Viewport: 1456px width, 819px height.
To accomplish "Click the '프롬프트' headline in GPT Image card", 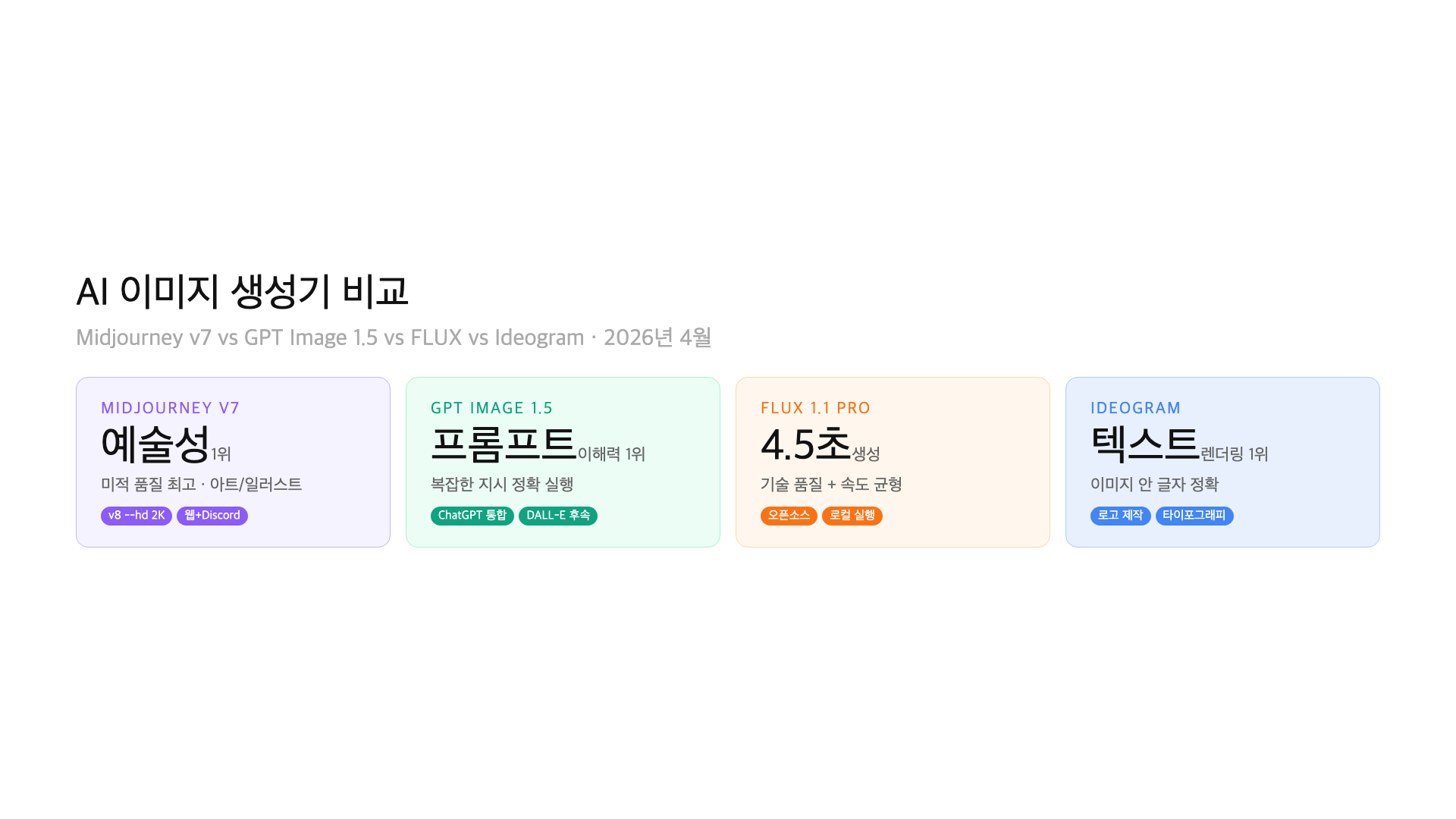I will coord(504,444).
